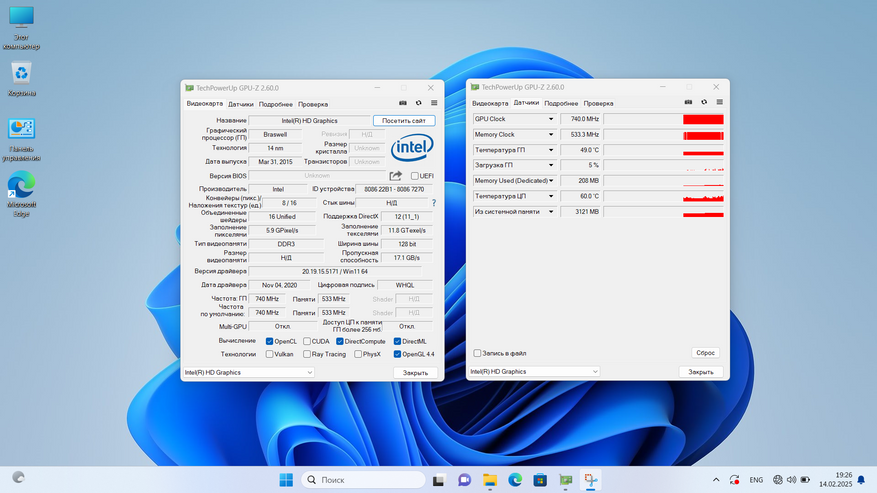This screenshot has height=493, width=877.
Task: Open the hamburger menu in left GPU-Z window
Action: click(434, 103)
